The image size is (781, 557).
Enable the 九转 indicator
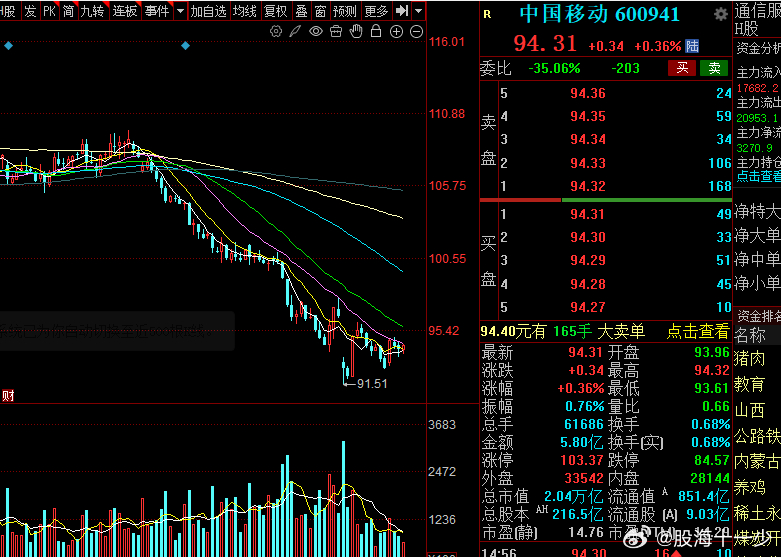pyautogui.click(x=93, y=11)
